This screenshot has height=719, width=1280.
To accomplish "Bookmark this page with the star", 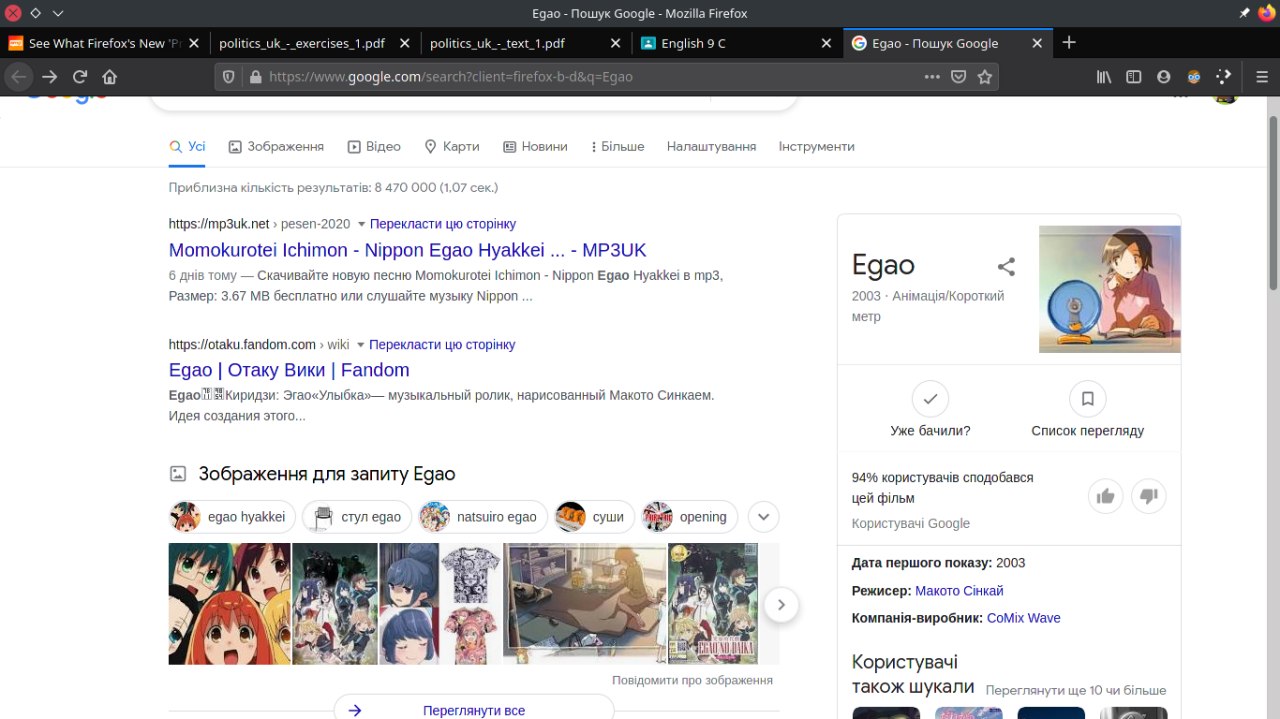I will [985, 76].
